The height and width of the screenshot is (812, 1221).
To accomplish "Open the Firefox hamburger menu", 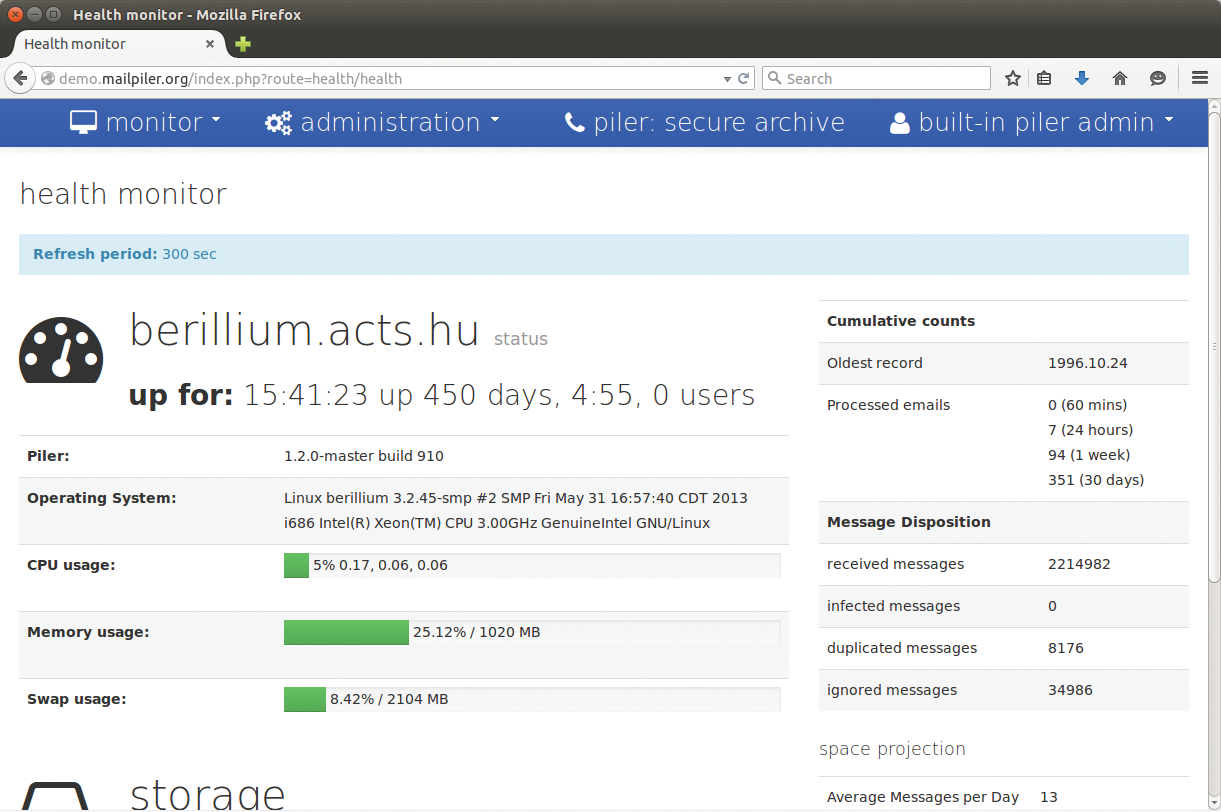I will (x=1200, y=78).
